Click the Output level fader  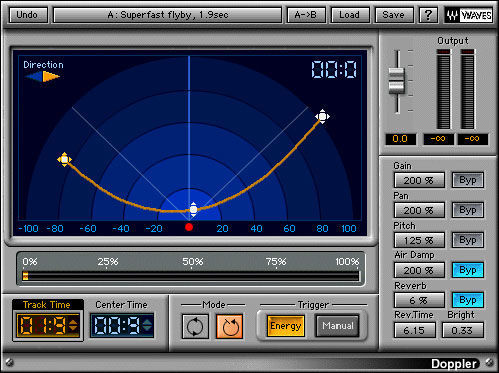[397, 80]
